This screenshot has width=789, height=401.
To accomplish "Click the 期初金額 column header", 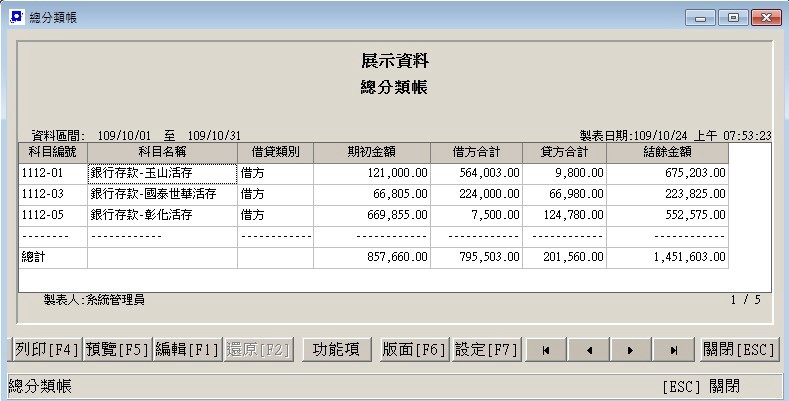I will click(372, 152).
